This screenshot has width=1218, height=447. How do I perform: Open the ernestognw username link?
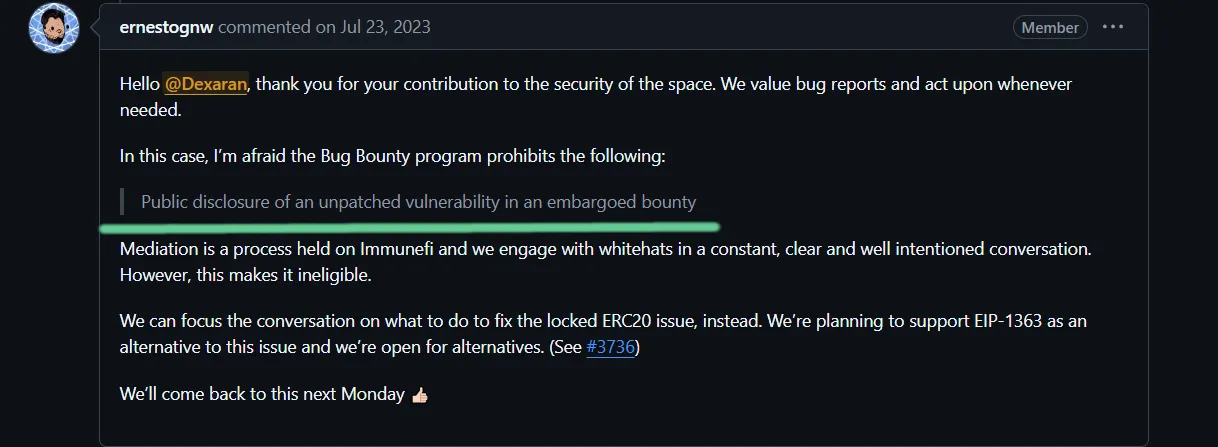pyautogui.click(x=166, y=27)
